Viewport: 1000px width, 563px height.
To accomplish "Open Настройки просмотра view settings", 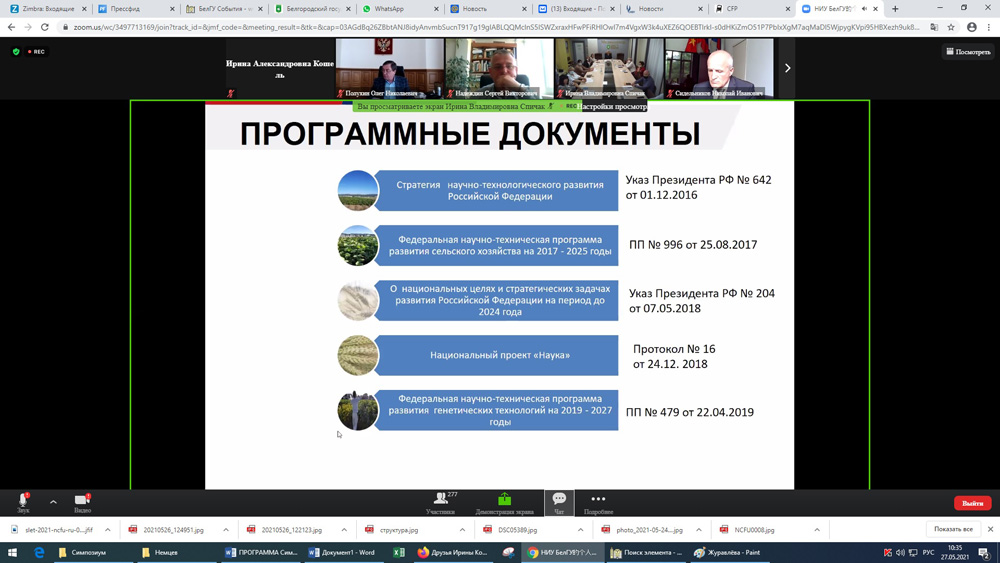I will tap(611, 106).
